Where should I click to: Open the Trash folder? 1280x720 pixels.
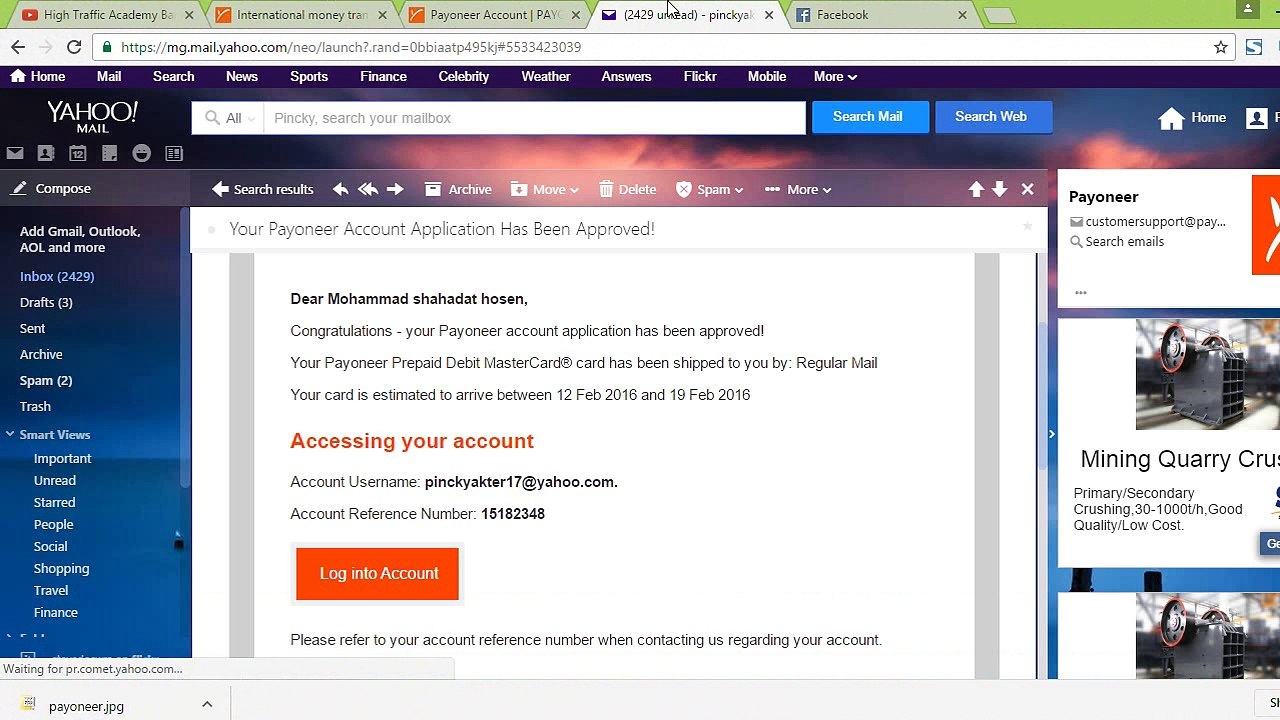(x=35, y=406)
